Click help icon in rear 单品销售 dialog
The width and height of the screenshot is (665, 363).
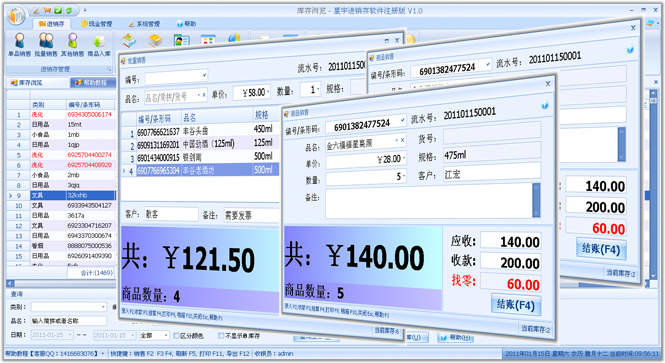[x=630, y=50]
